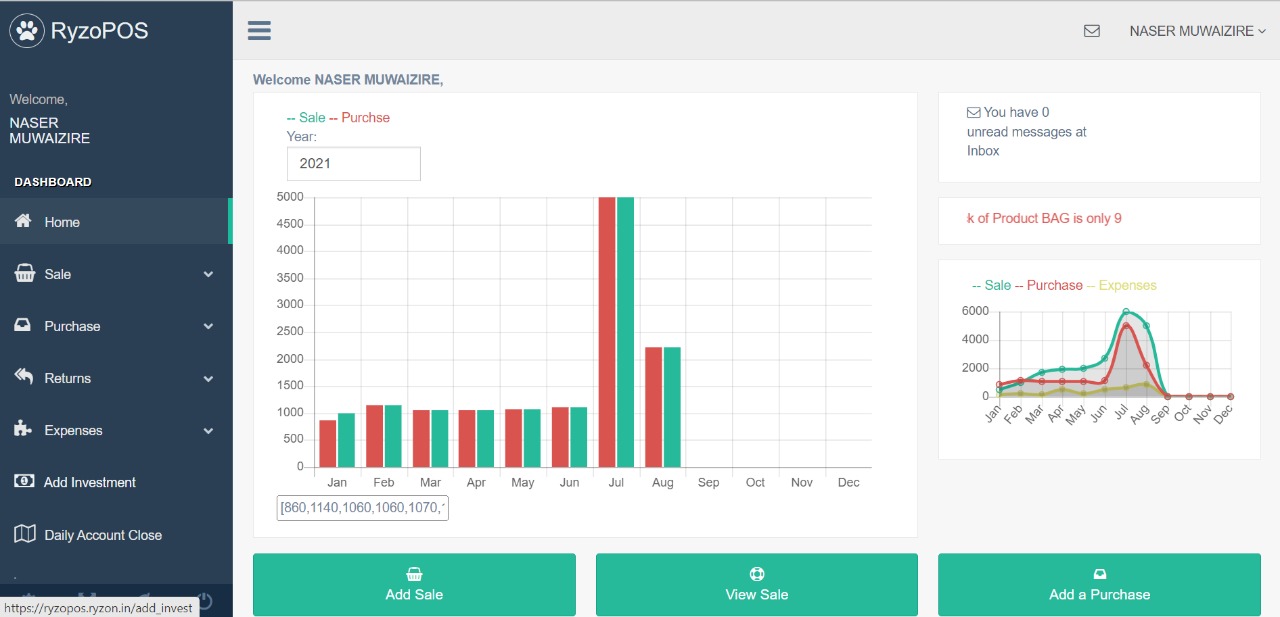Click the Purchase inbox icon in sidebar
1280x617 pixels.
point(24,326)
